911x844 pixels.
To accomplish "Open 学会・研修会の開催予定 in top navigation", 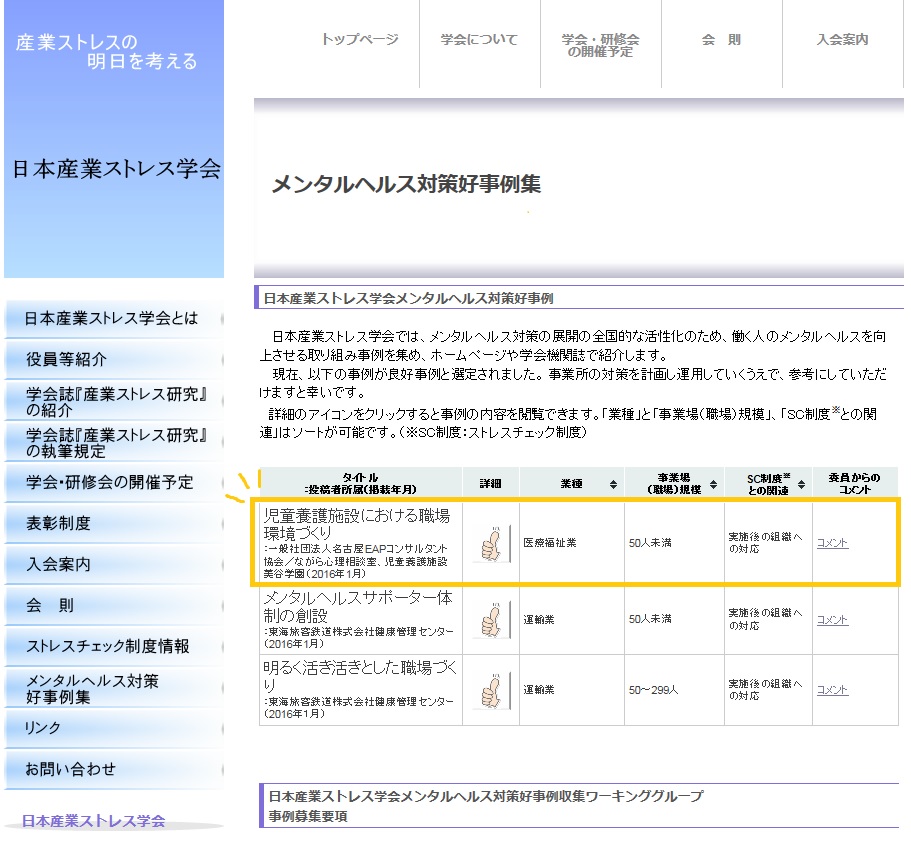I will [x=600, y=45].
